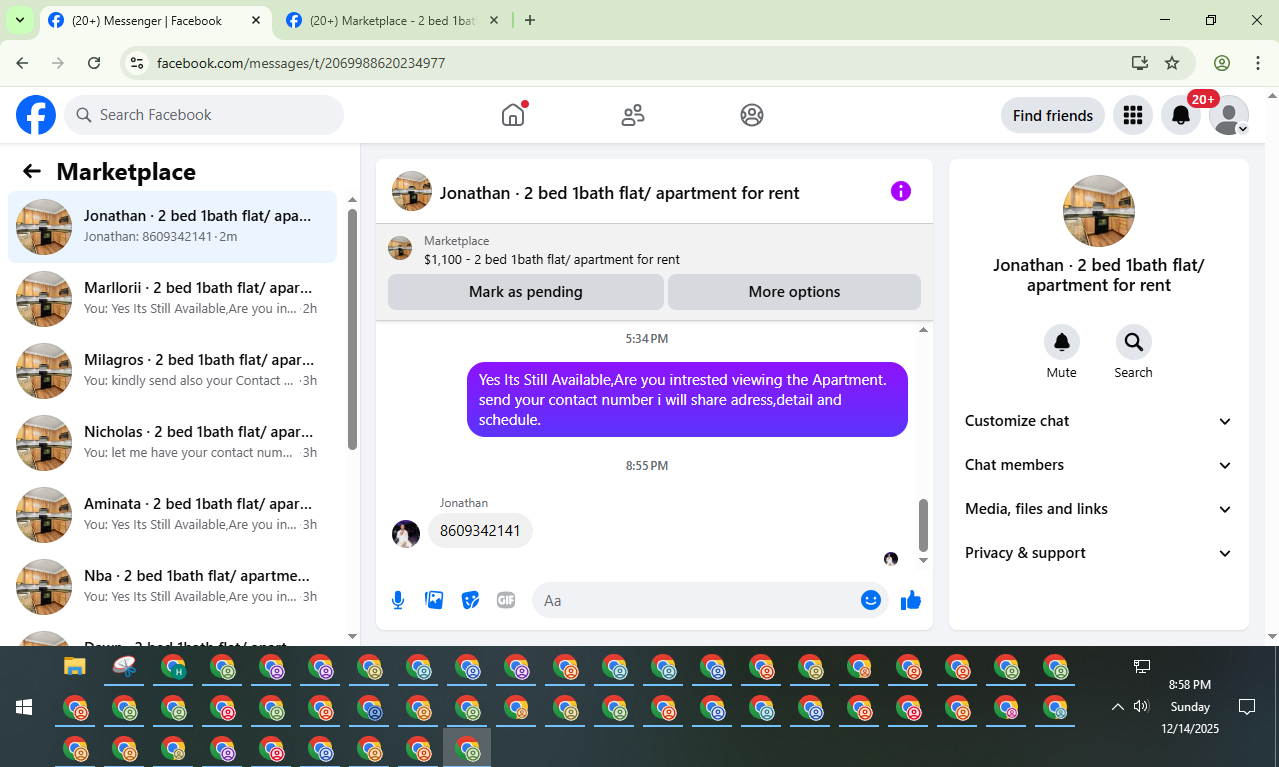Record a voice clip with microphone icon
The image size is (1279, 767).
(x=398, y=600)
